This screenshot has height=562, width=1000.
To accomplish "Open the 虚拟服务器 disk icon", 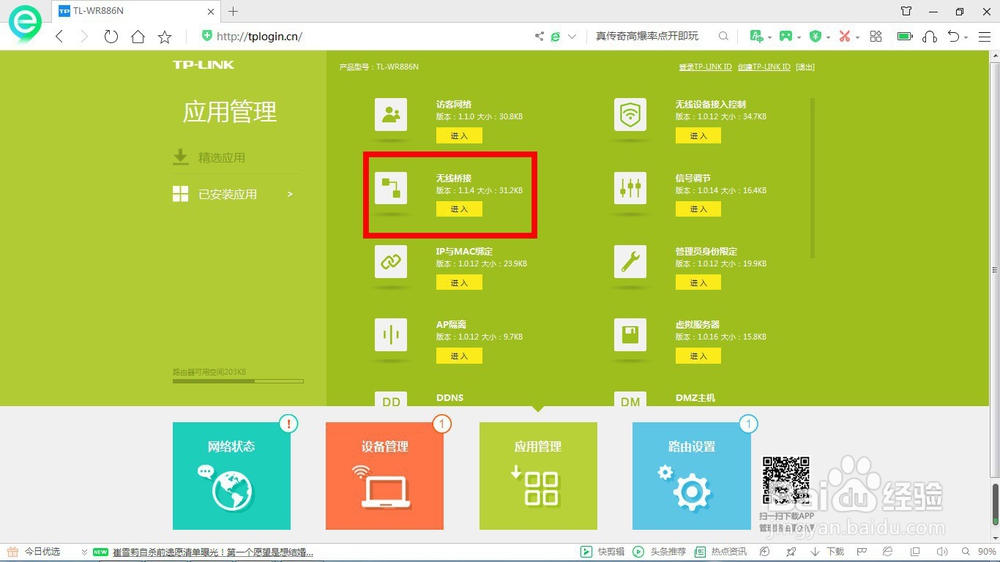I will [x=630, y=334].
